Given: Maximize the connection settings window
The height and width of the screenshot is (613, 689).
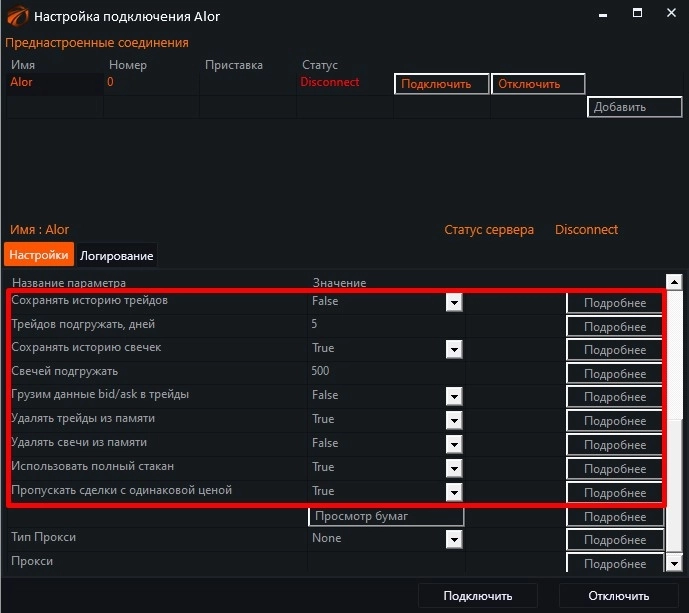Looking at the screenshot, I should point(637,15).
